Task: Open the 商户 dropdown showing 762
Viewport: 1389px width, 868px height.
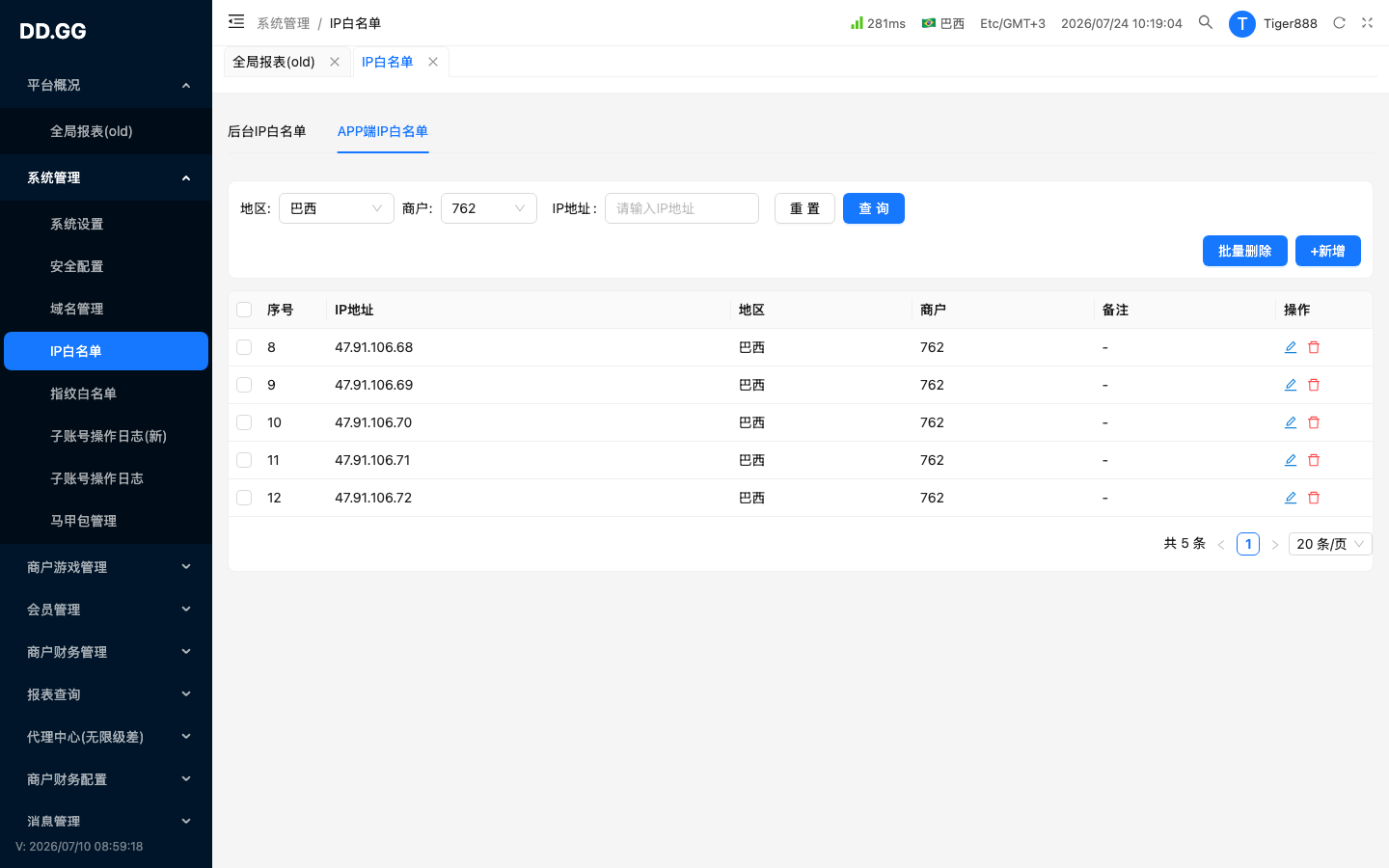Action: point(489,208)
